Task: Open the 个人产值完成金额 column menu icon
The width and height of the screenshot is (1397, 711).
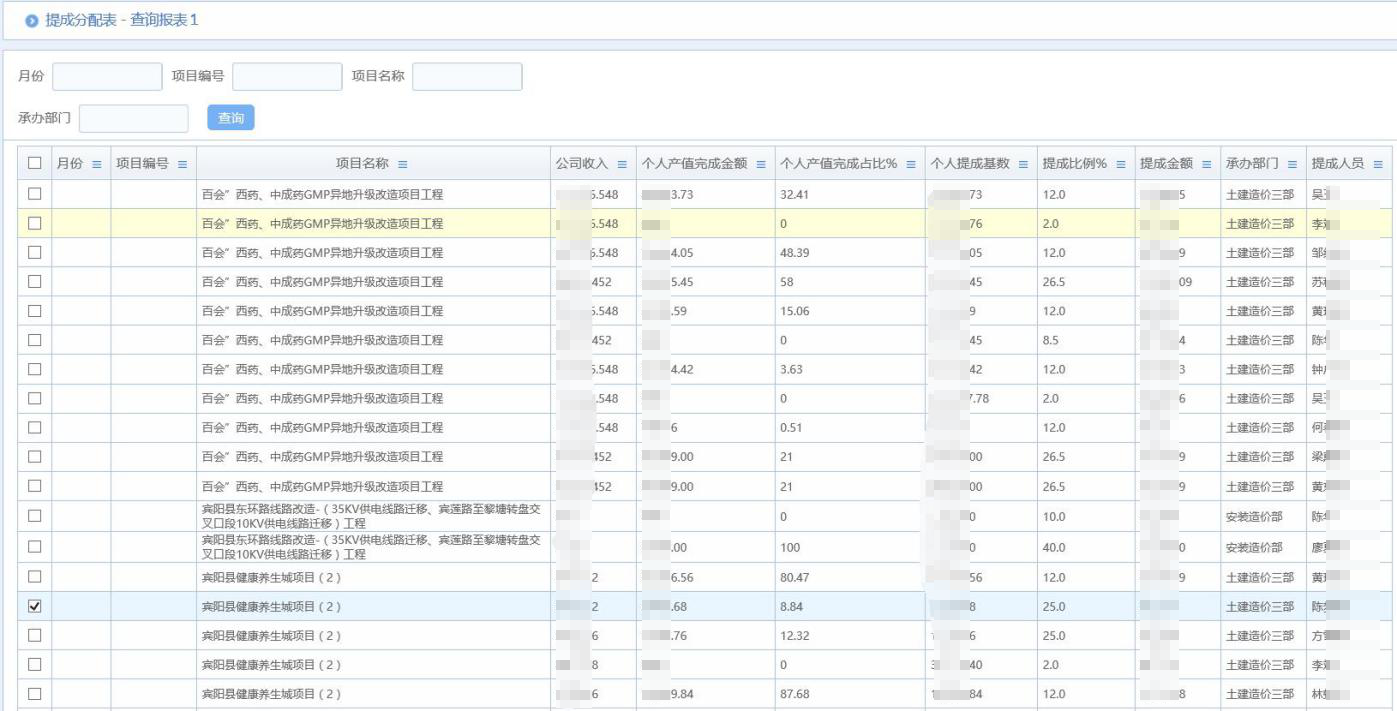Action: click(x=761, y=164)
